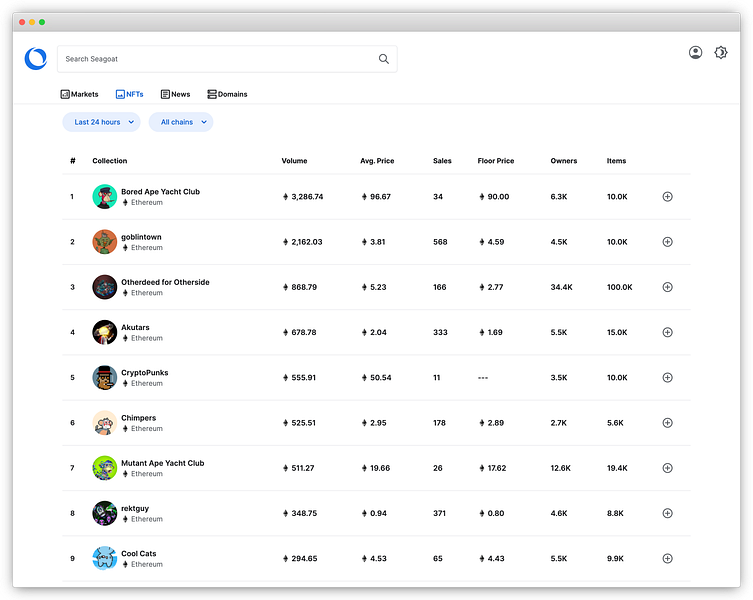Open Otherdeed for Otherside collection name
This screenshot has height=600, width=753.
(x=165, y=282)
